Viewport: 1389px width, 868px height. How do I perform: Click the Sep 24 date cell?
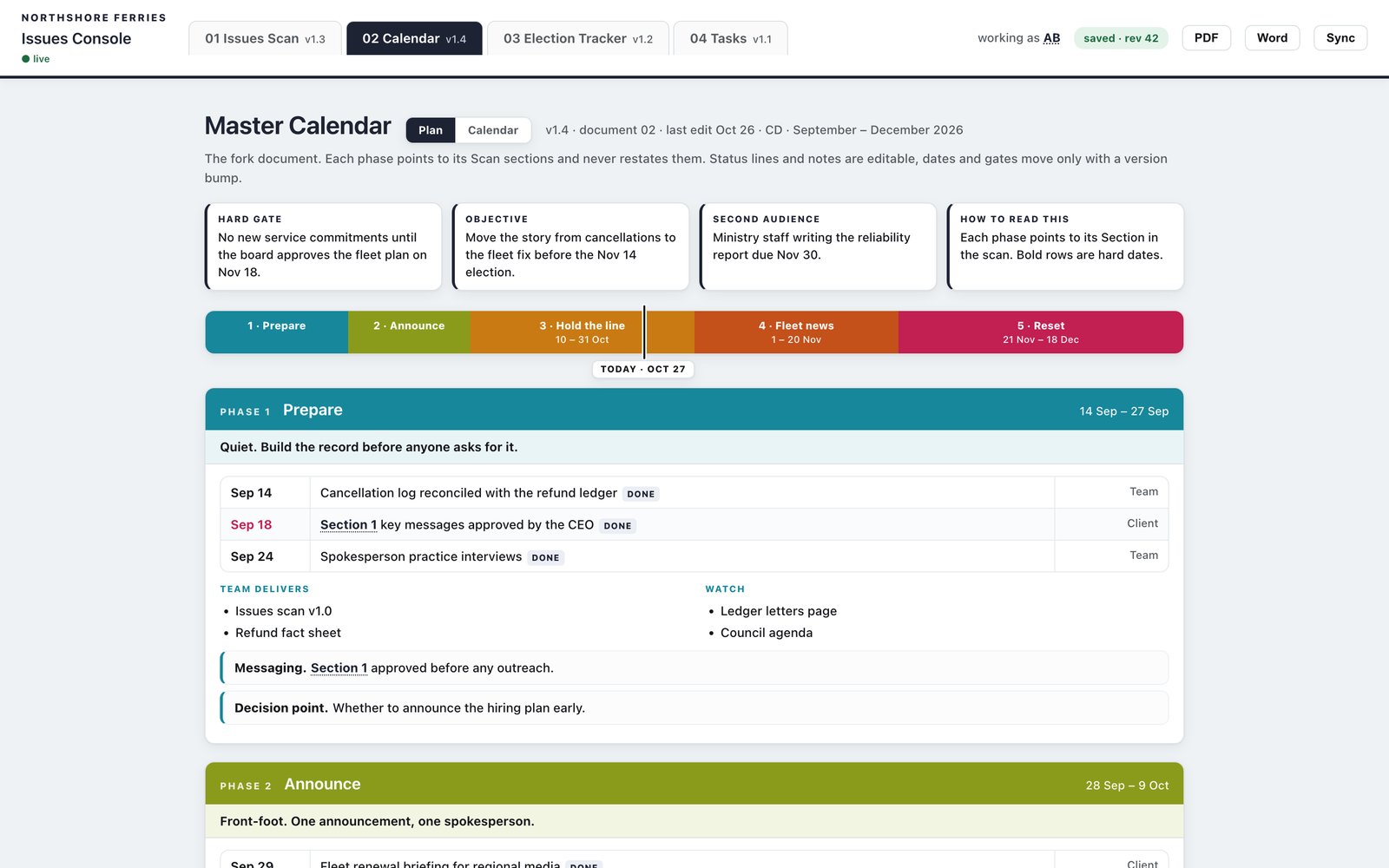(265, 556)
